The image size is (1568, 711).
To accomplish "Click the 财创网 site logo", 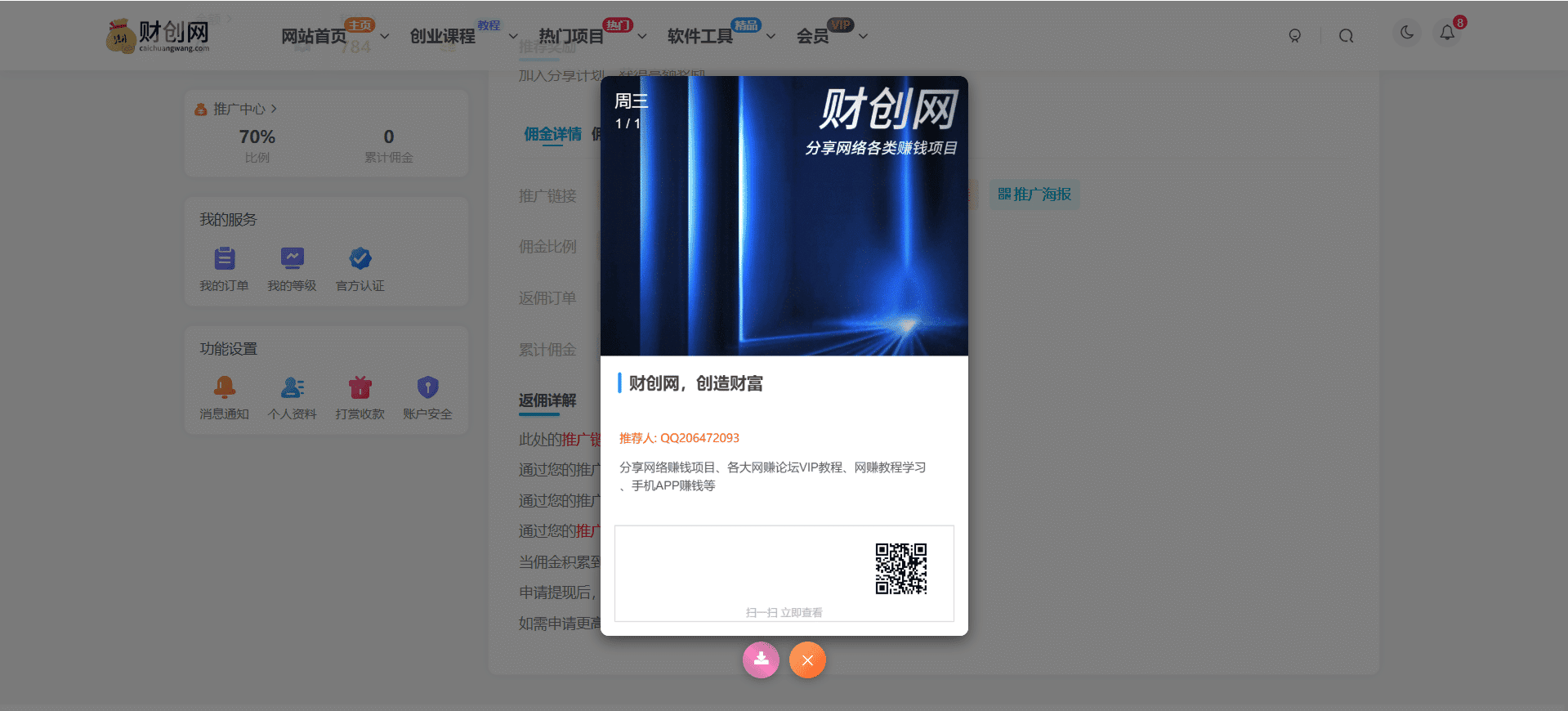I will [159, 36].
